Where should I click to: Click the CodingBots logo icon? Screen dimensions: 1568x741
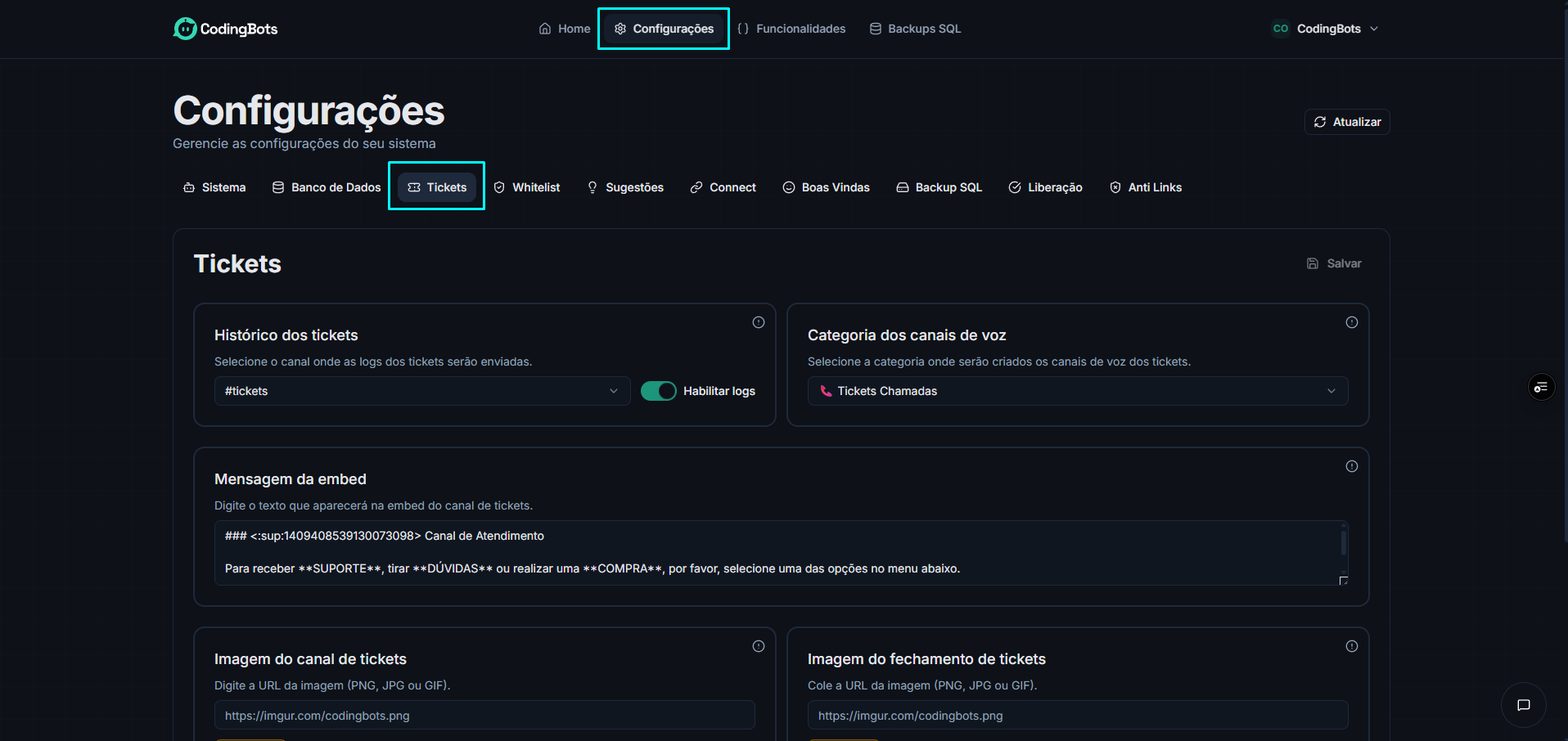(184, 28)
